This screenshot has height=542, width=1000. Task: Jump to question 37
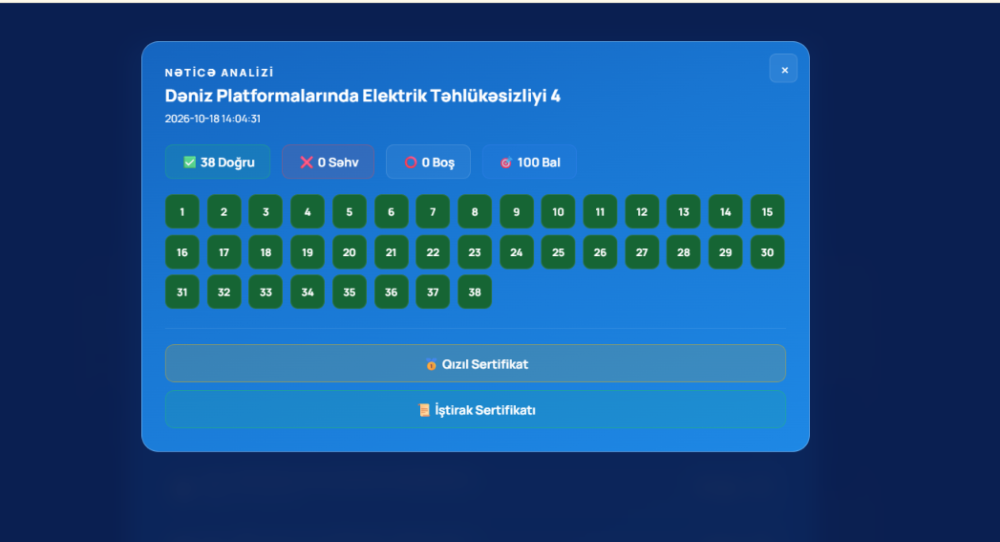433,292
